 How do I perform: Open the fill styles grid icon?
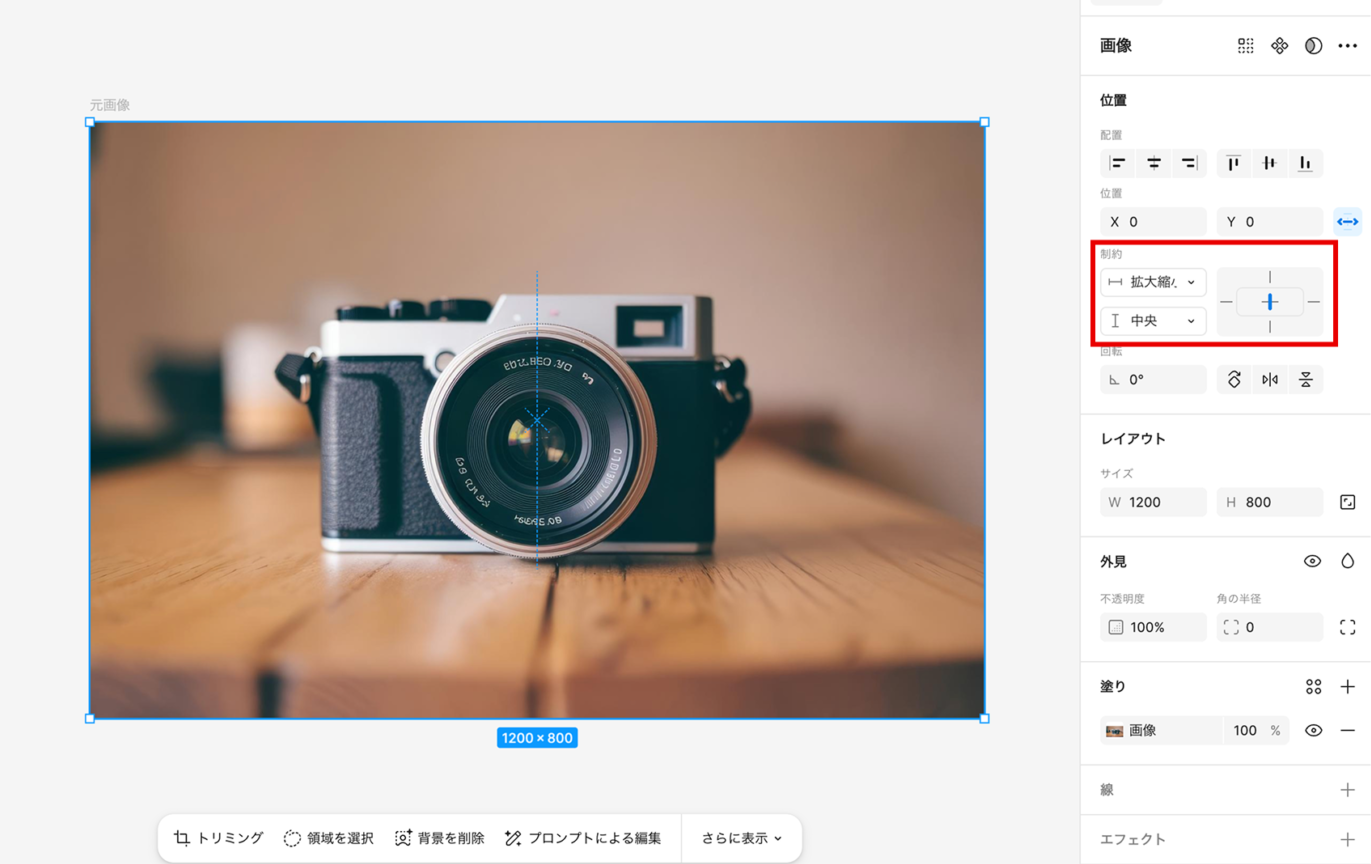tap(1313, 687)
